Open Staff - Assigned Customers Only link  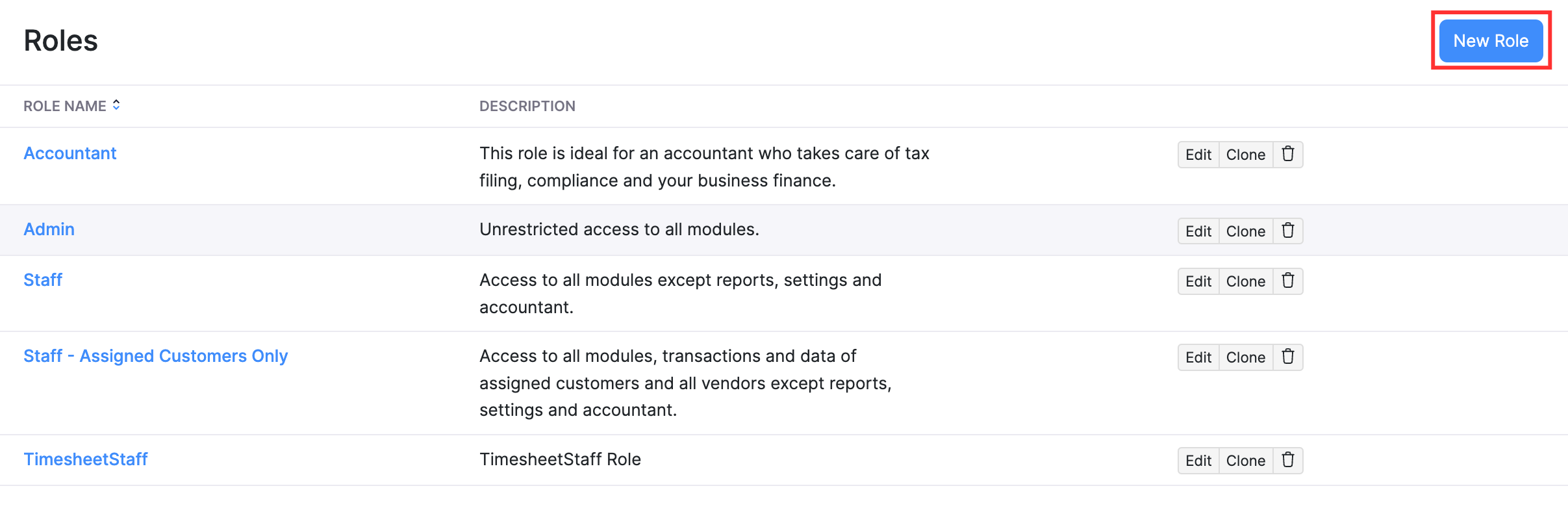[x=156, y=356]
